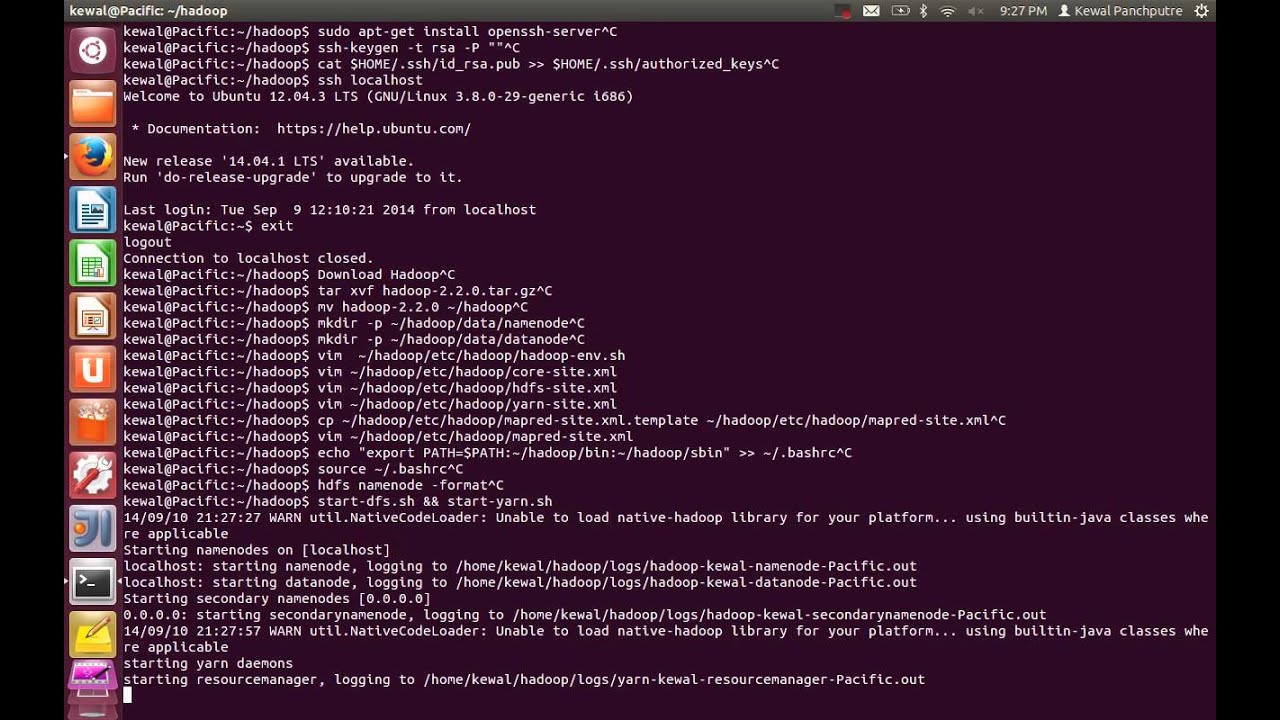This screenshot has height=720, width=1280.
Task: Click the "New release '14.04.1 LTS' available" line
Action: tap(268, 161)
